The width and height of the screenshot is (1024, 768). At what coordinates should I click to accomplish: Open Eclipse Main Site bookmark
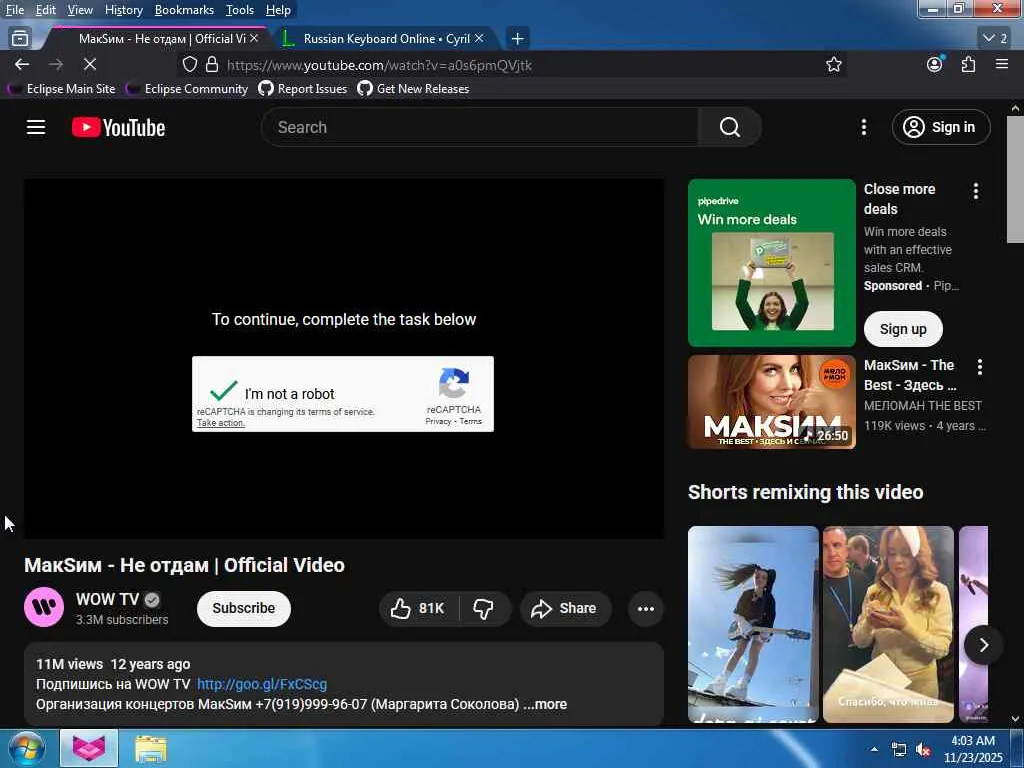63,89
